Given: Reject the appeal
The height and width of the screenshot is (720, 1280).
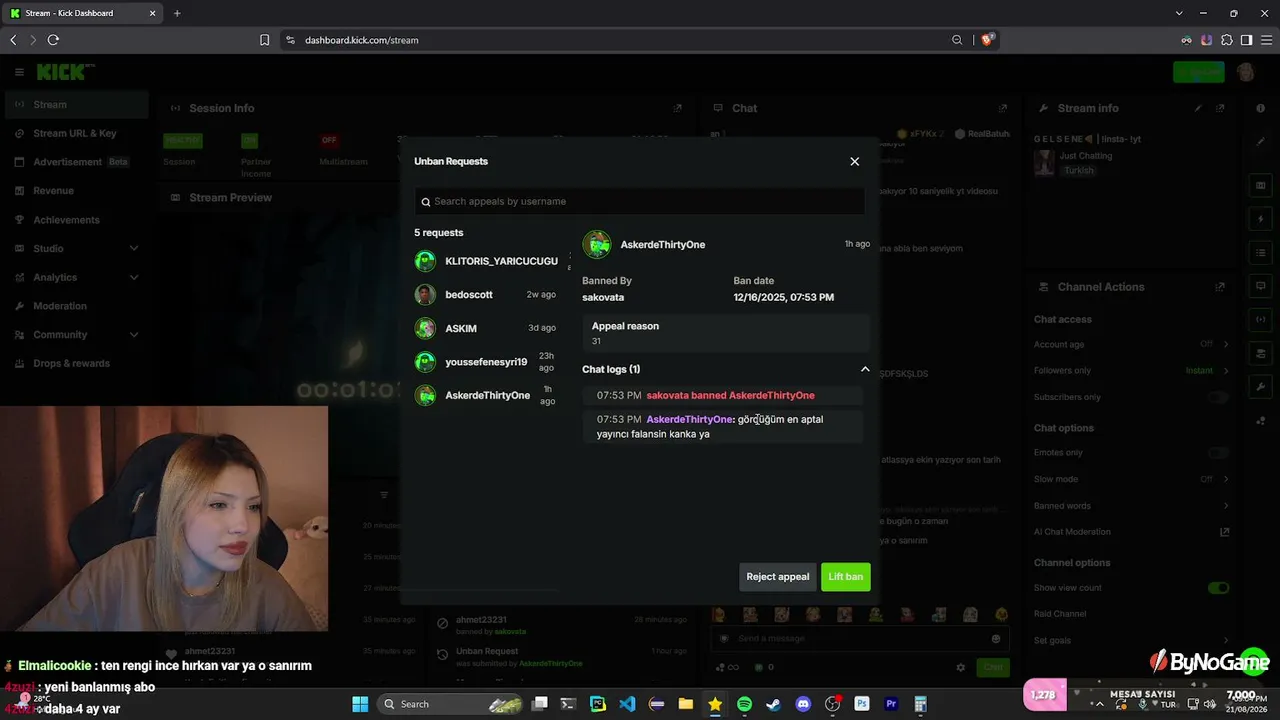Looking at the screenshot, I should (x=778, y=577).
